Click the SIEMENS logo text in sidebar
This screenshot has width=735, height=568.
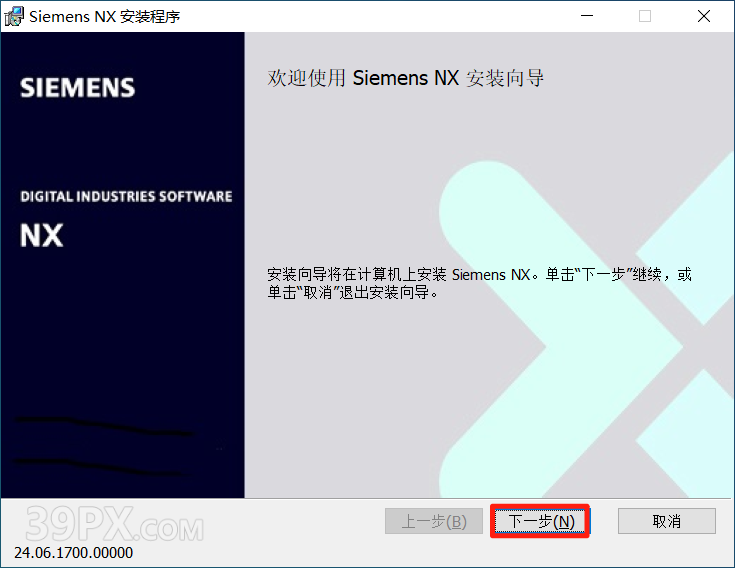tap(77, 88)
